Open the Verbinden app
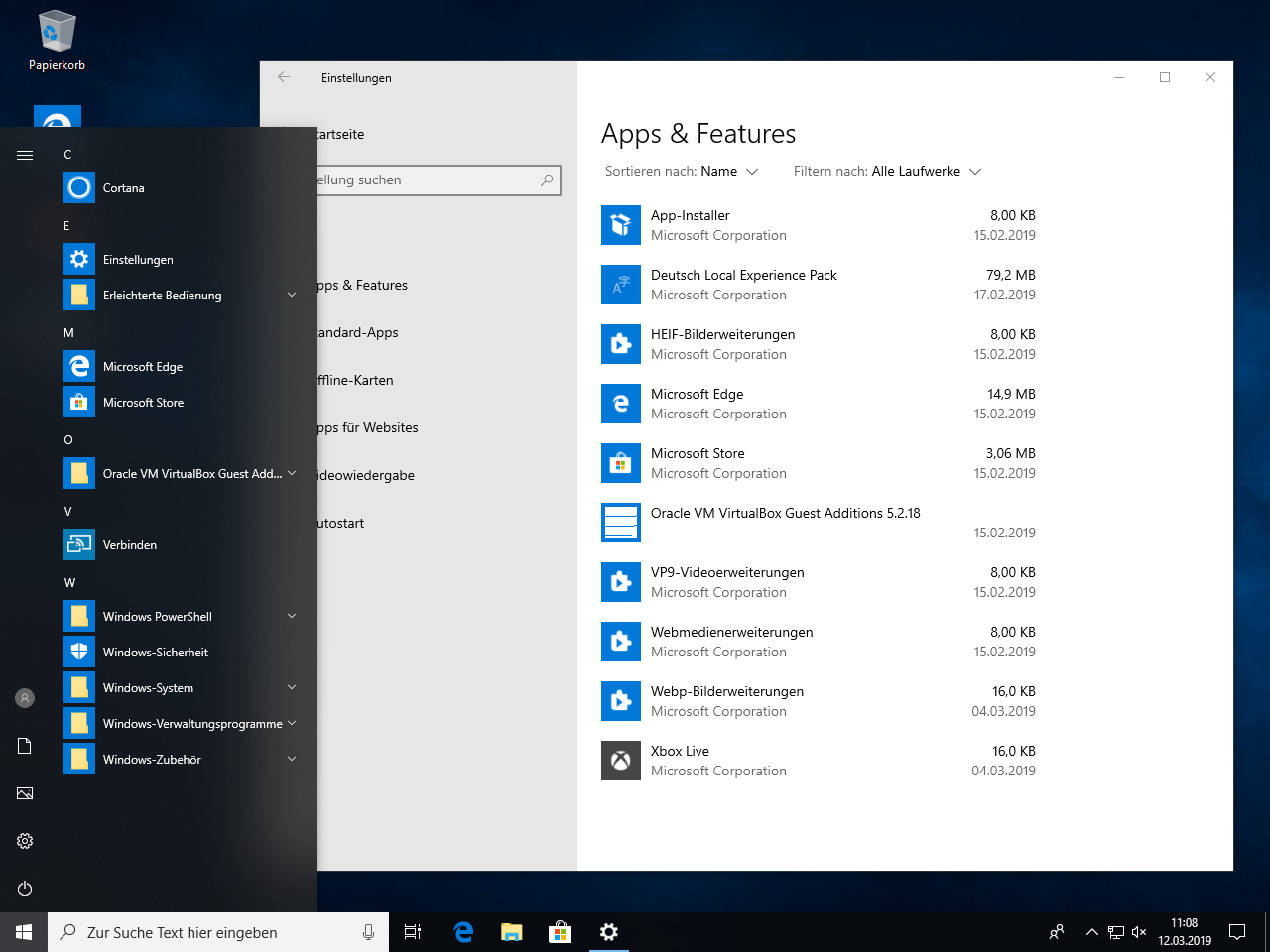The height and width of the screenshot is (952, 1270). point(129,545)
